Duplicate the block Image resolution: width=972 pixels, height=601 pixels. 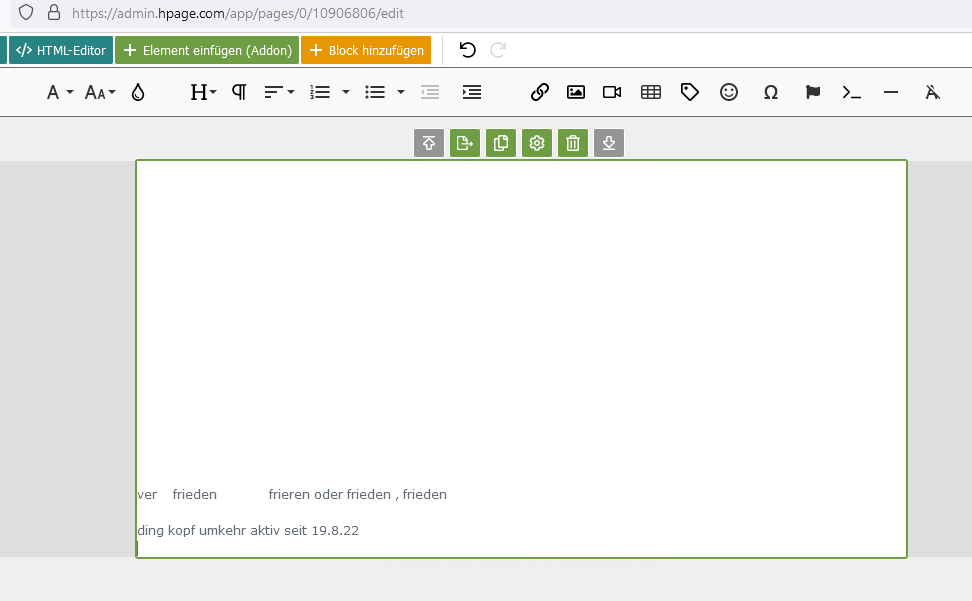click(501, 143)
